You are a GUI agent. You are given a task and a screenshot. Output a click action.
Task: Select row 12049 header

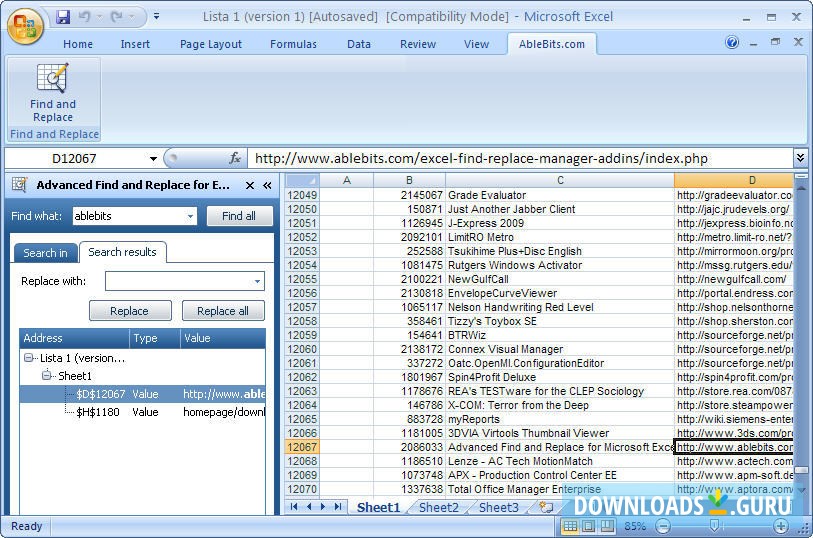302,195
